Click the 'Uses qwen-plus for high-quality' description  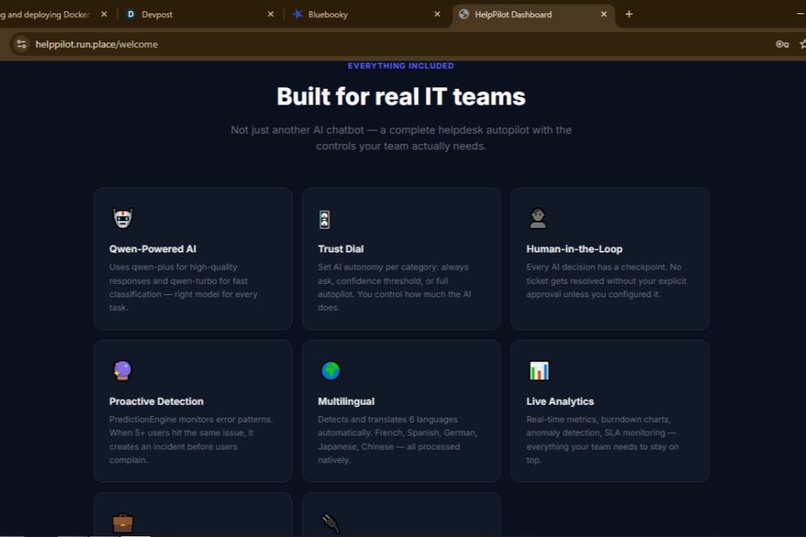pyautogui.click(x=184, y=287)
